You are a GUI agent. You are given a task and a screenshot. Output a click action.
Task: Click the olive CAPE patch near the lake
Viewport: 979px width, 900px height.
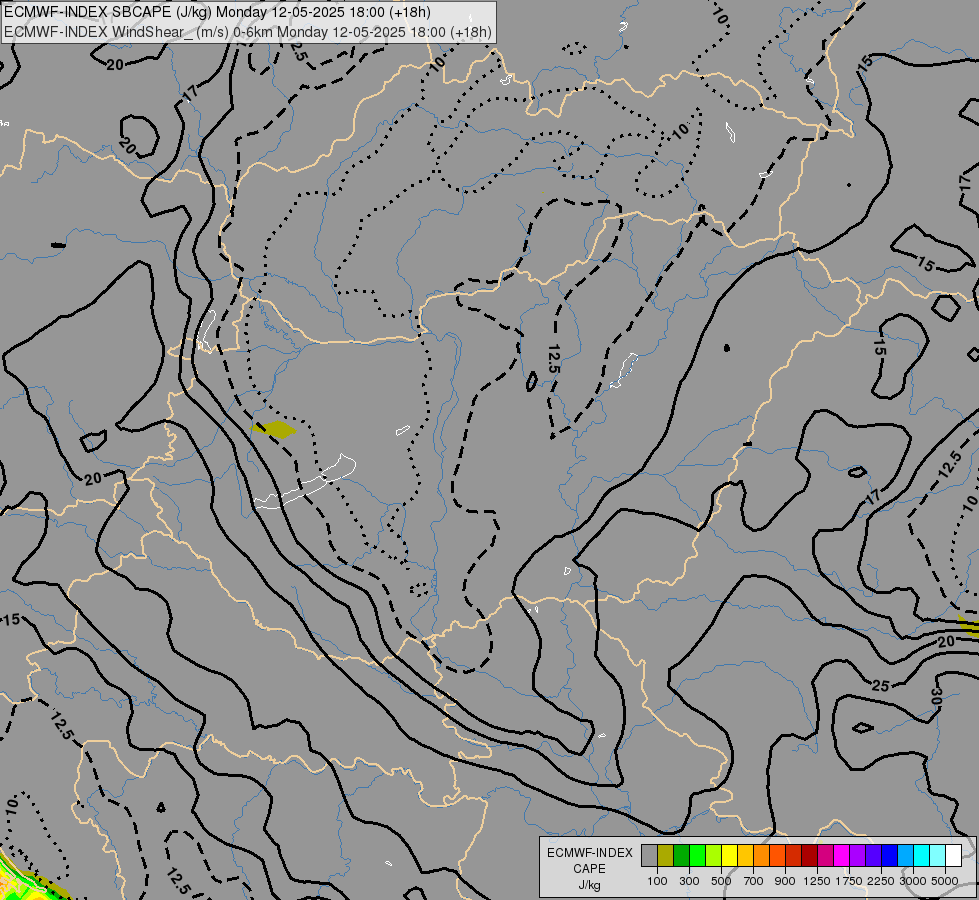tap(274, 429)
